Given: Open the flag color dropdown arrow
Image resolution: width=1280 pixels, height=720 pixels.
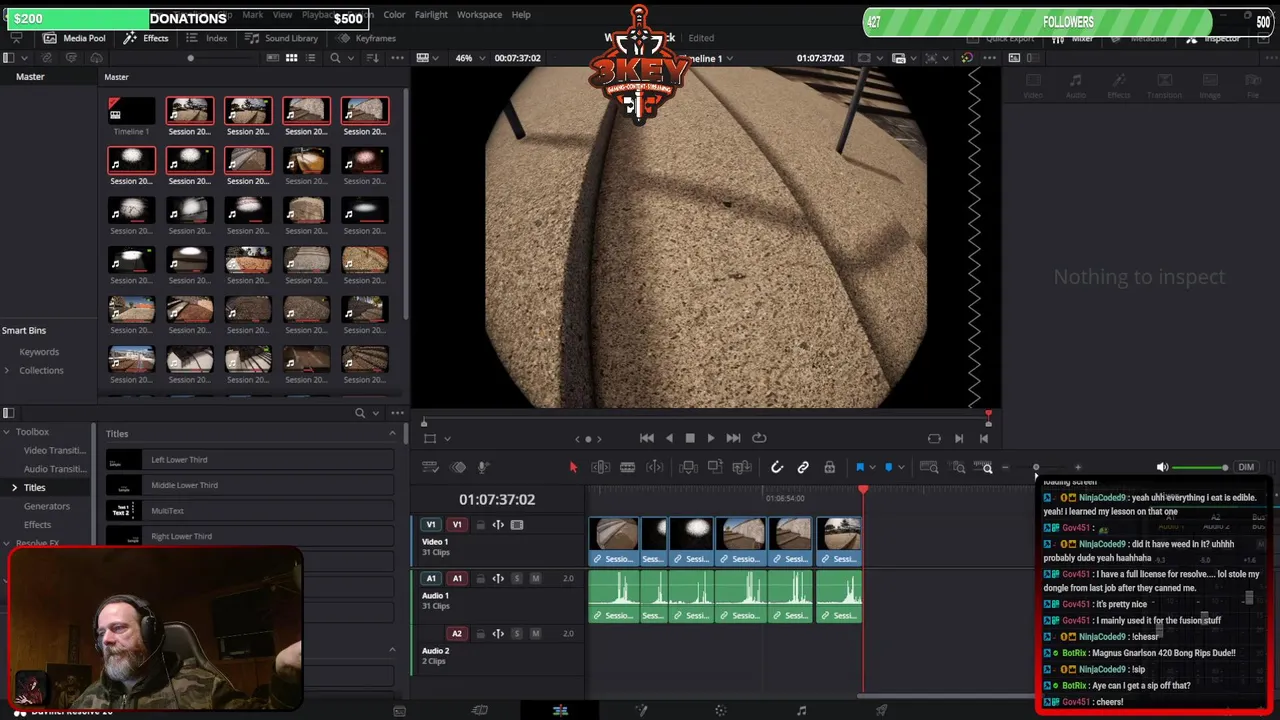Looking at the screenshot, I should pyautogui.click(x=872, y=467).
